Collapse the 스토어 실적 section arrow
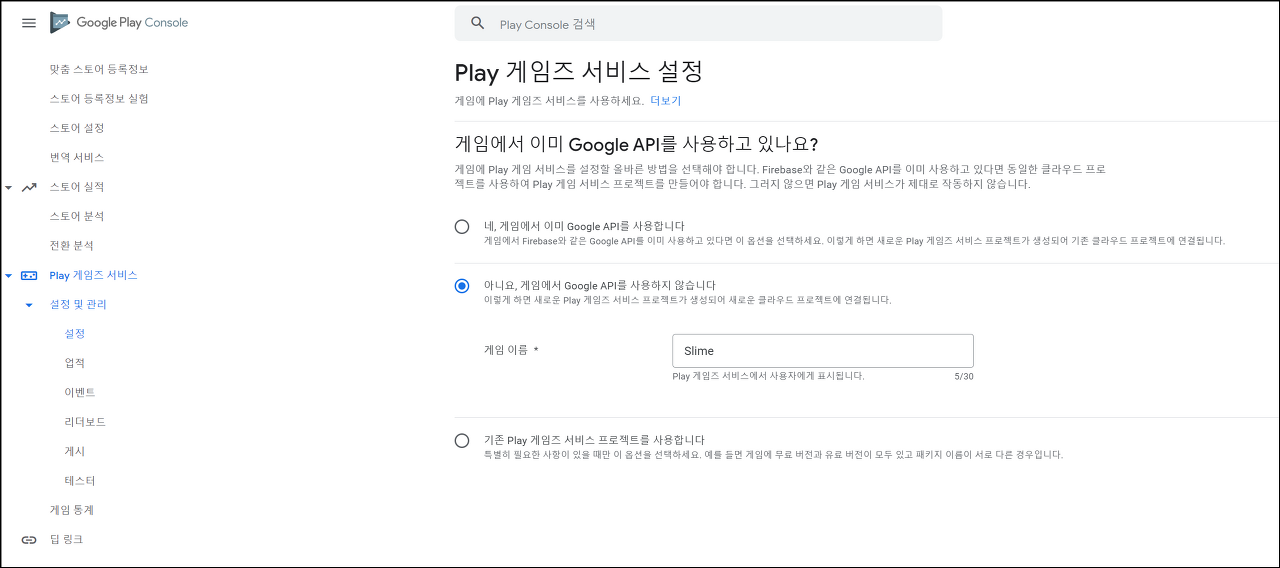 point(9,187)
